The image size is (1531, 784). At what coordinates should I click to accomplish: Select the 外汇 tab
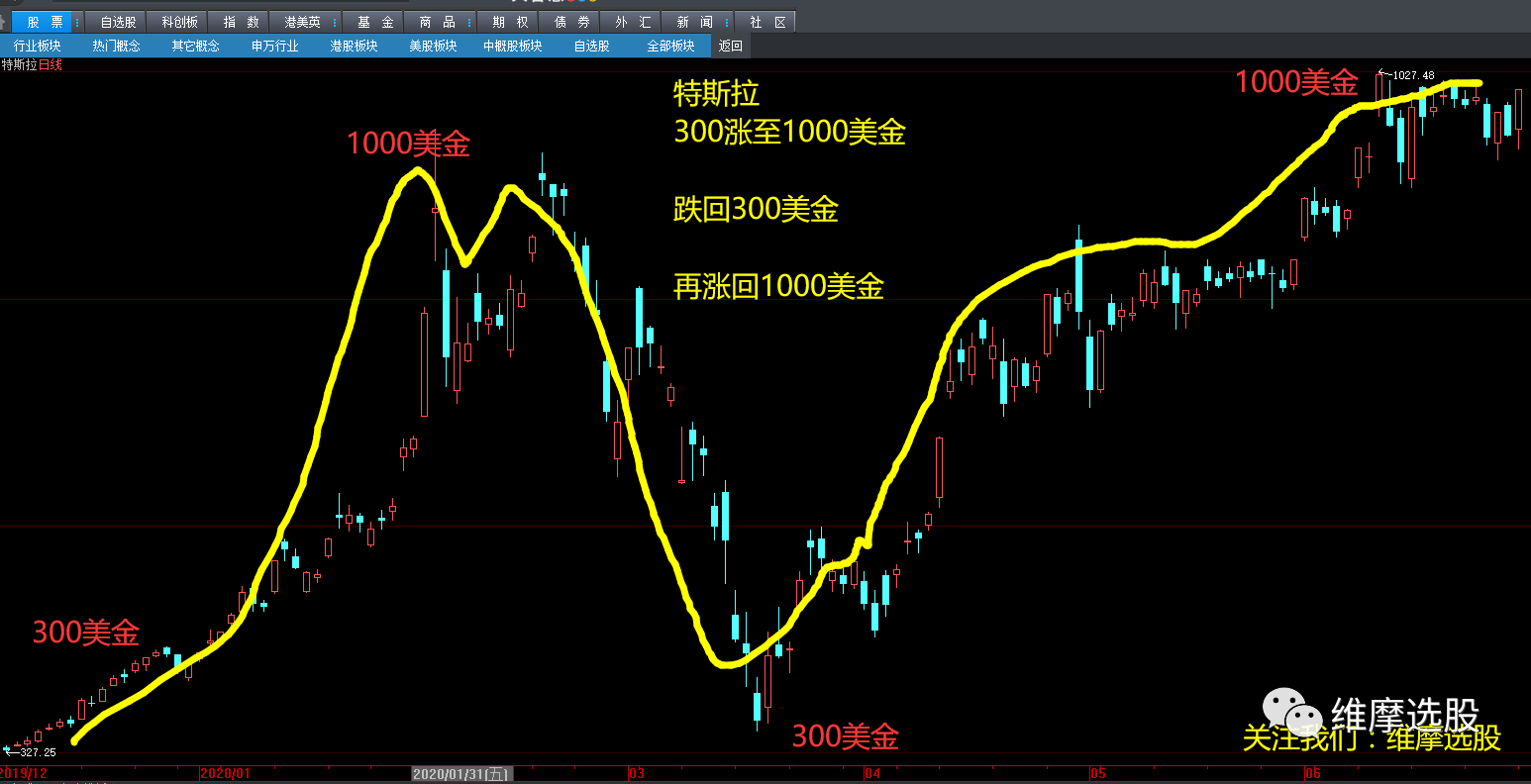[634, 22]
